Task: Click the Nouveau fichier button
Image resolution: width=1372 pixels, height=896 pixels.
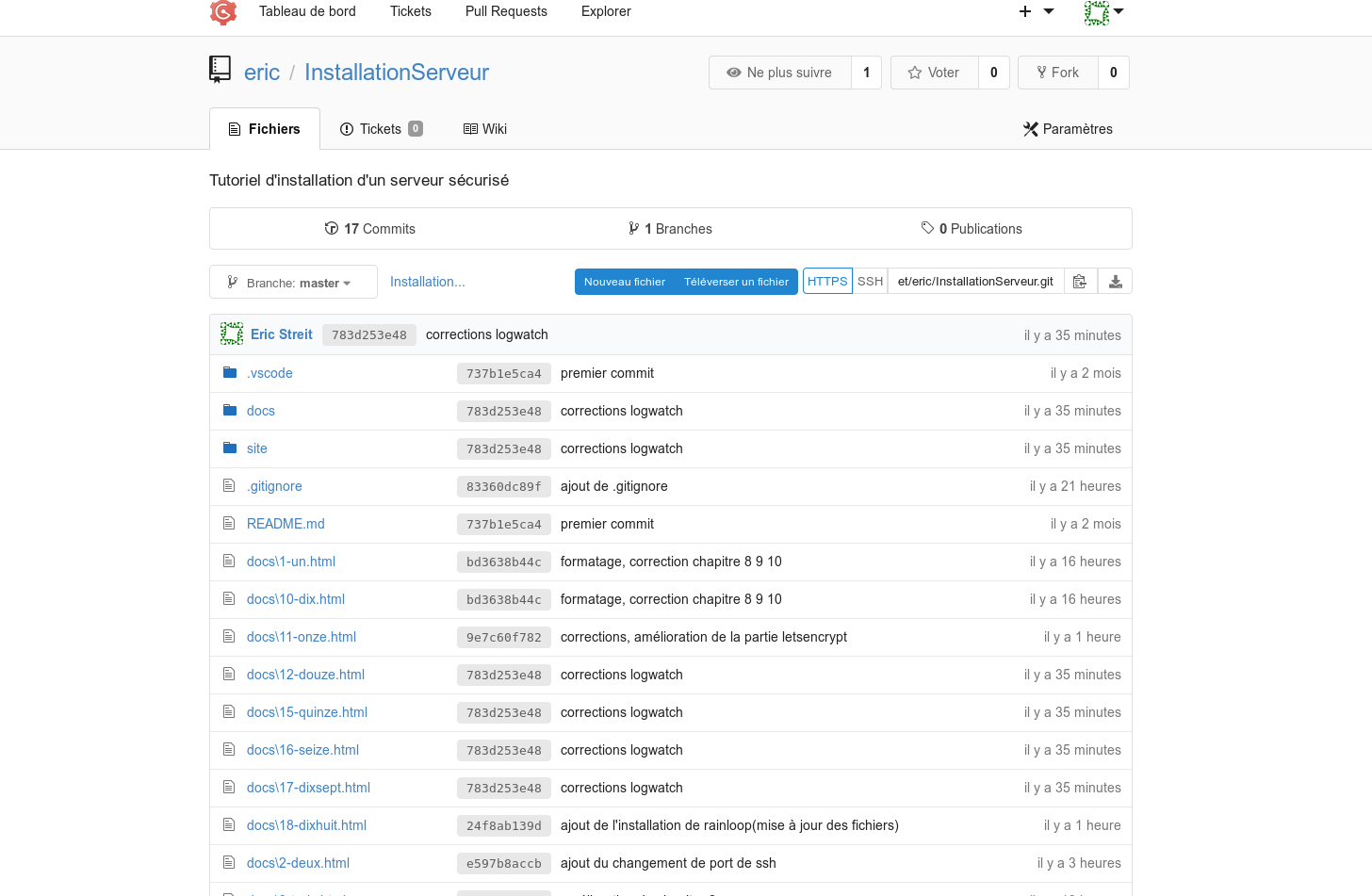Action: pyautogui.click(x=624, y=281)
